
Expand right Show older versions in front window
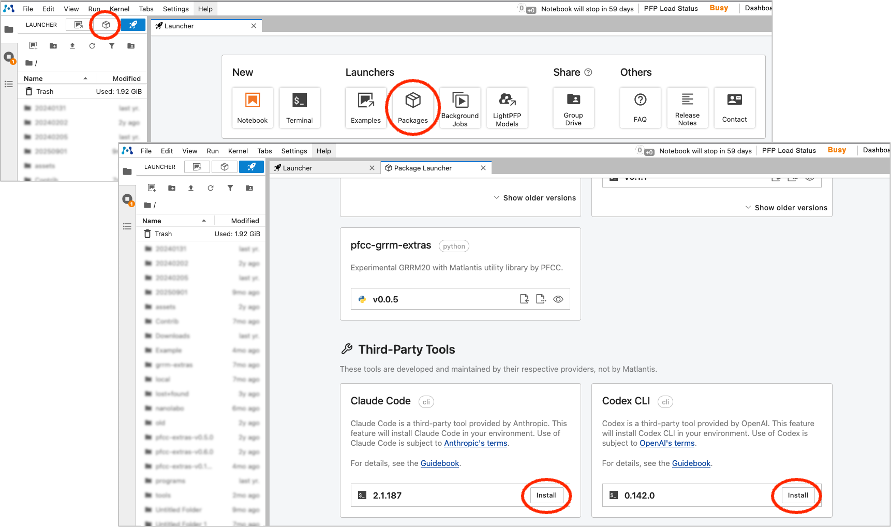[786, 208]
